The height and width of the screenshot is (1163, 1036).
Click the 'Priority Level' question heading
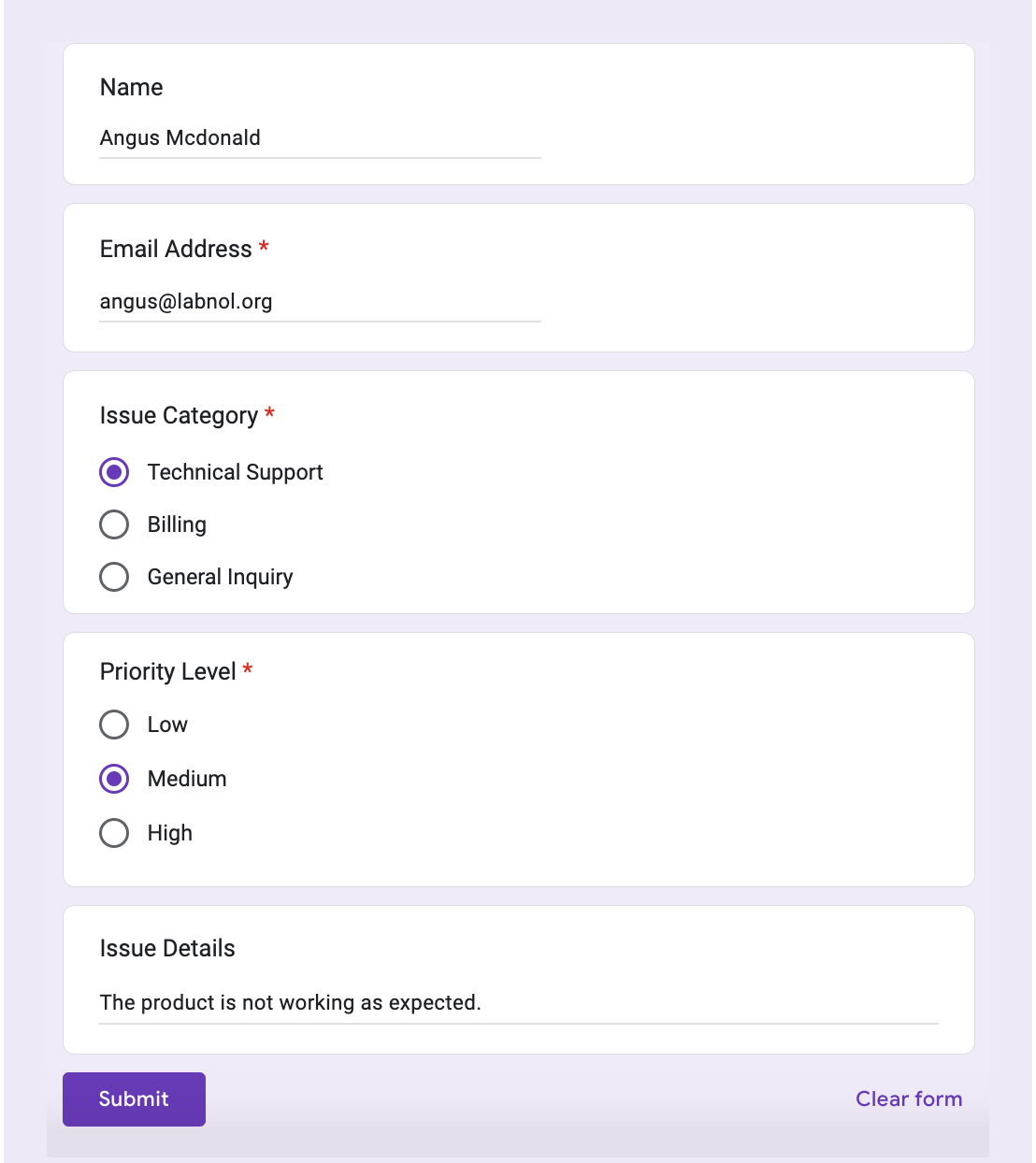point(167,671)
